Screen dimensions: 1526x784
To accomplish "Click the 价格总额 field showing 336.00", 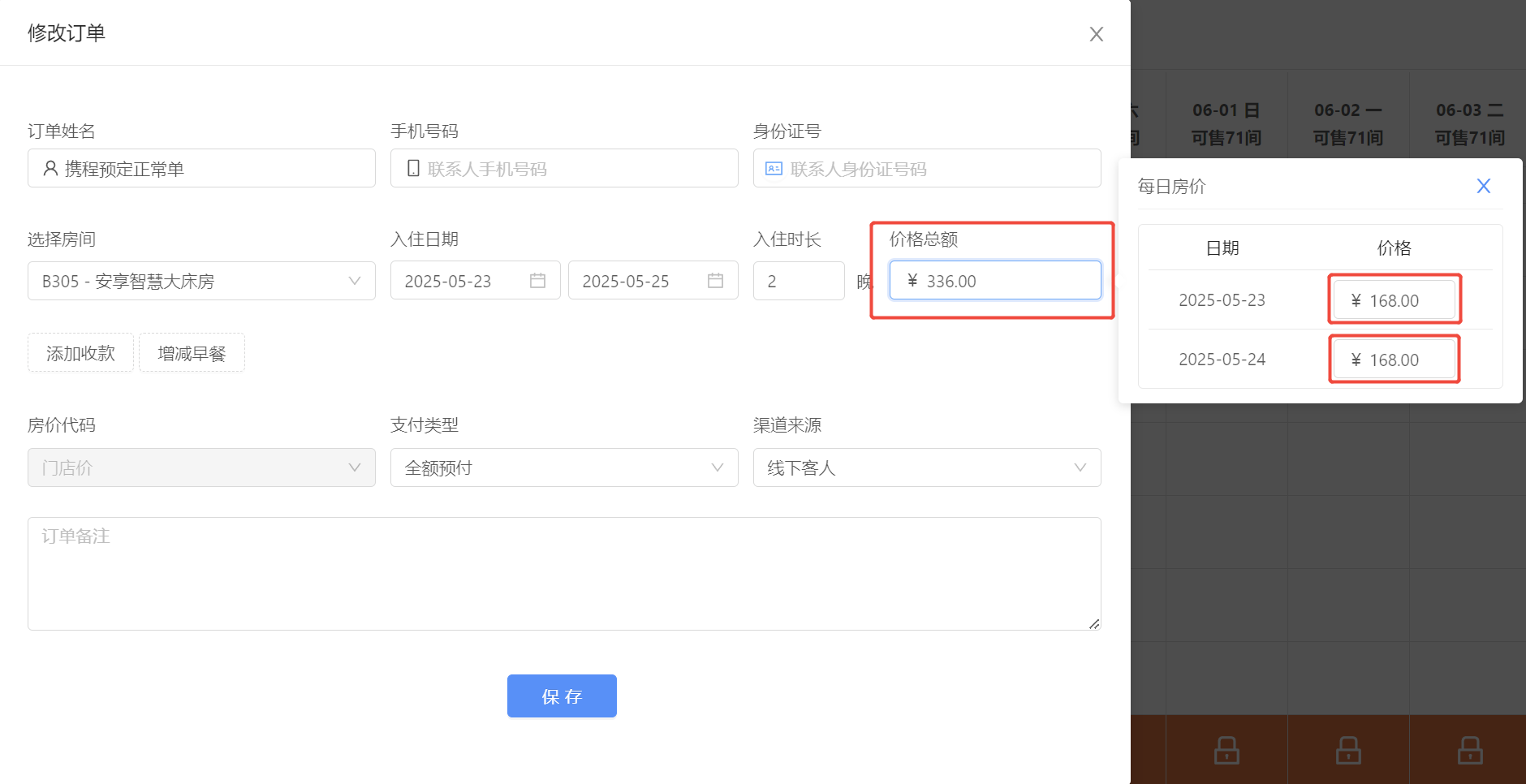I will point(995,280).
